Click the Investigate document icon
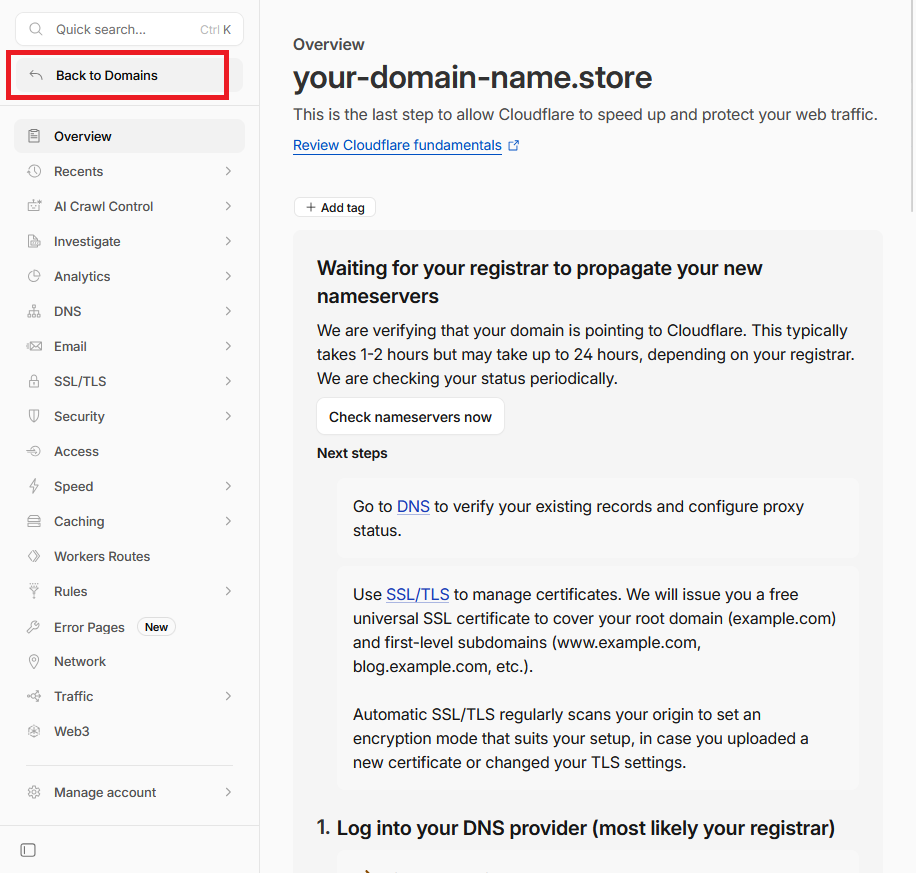 34,241
